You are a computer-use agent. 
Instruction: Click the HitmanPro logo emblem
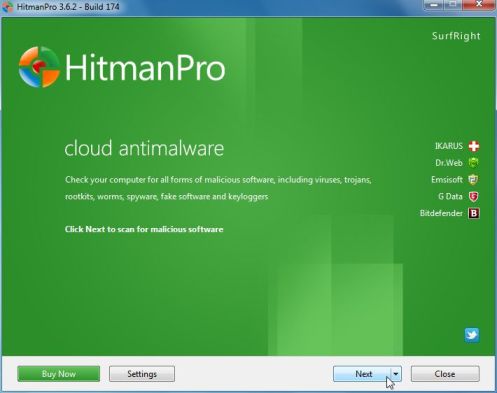39,67
